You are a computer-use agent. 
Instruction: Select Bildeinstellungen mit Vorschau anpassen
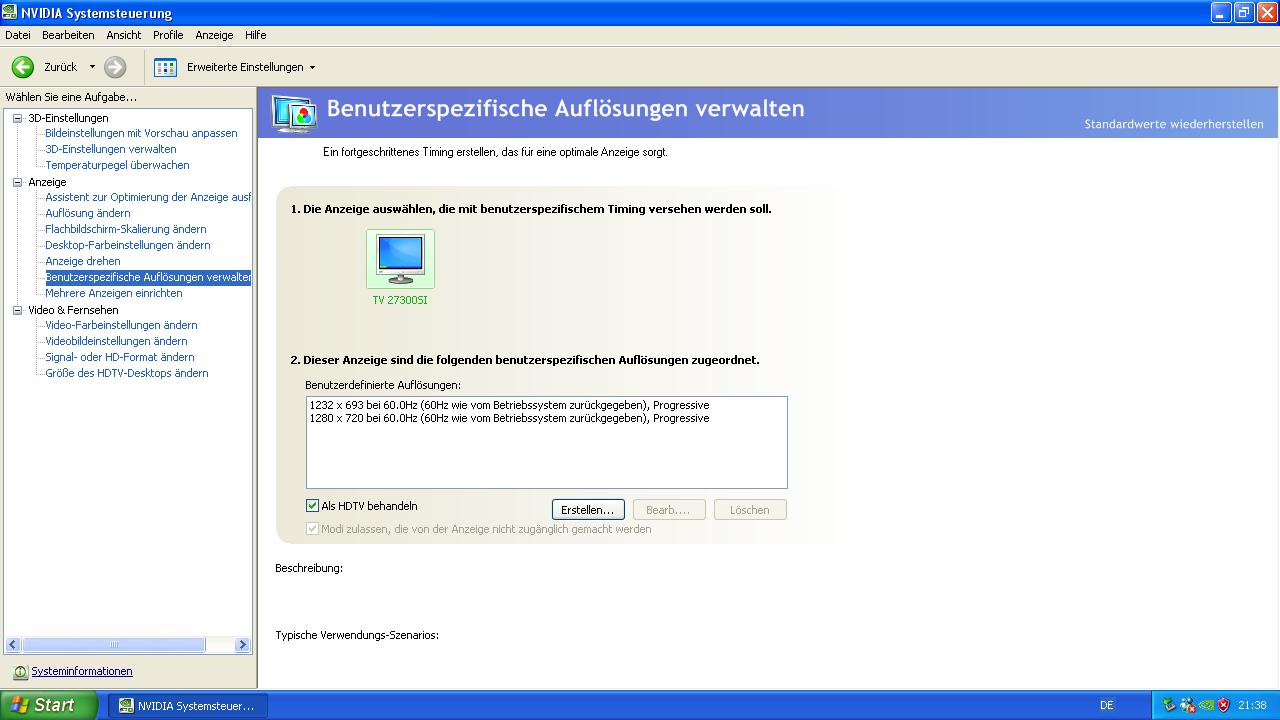pyautogui.click(x=141, y=133)
